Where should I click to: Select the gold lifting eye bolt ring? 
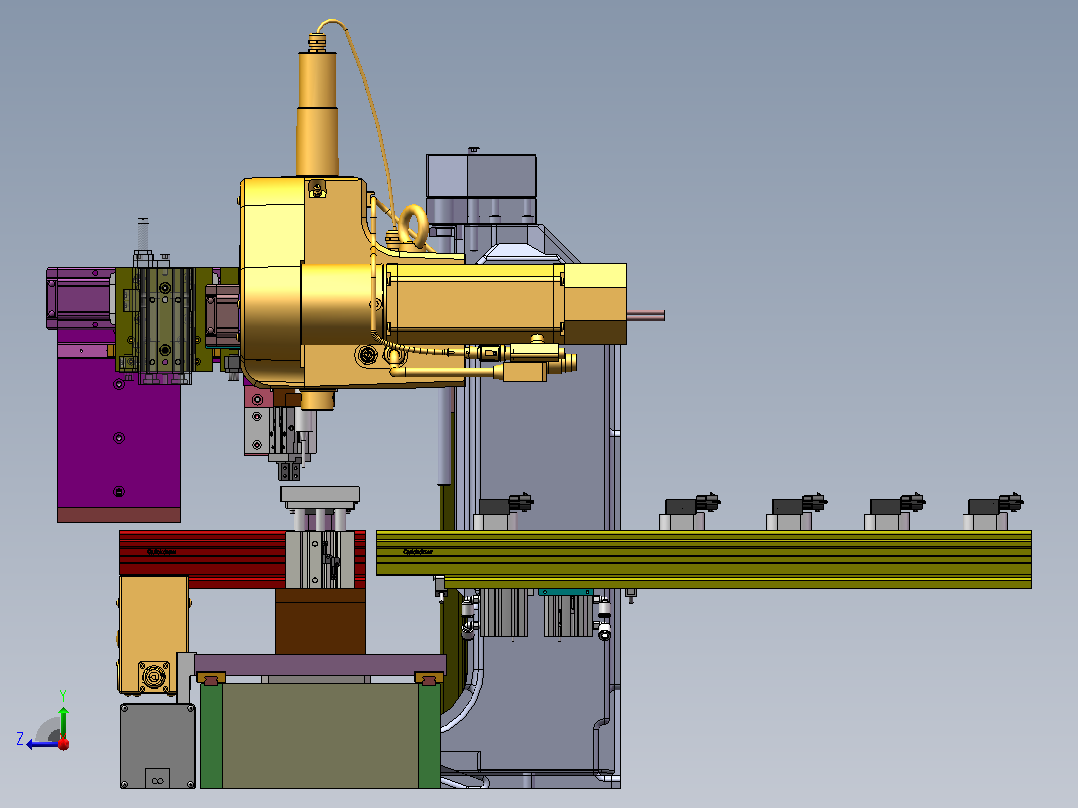[x=415, y=224]
